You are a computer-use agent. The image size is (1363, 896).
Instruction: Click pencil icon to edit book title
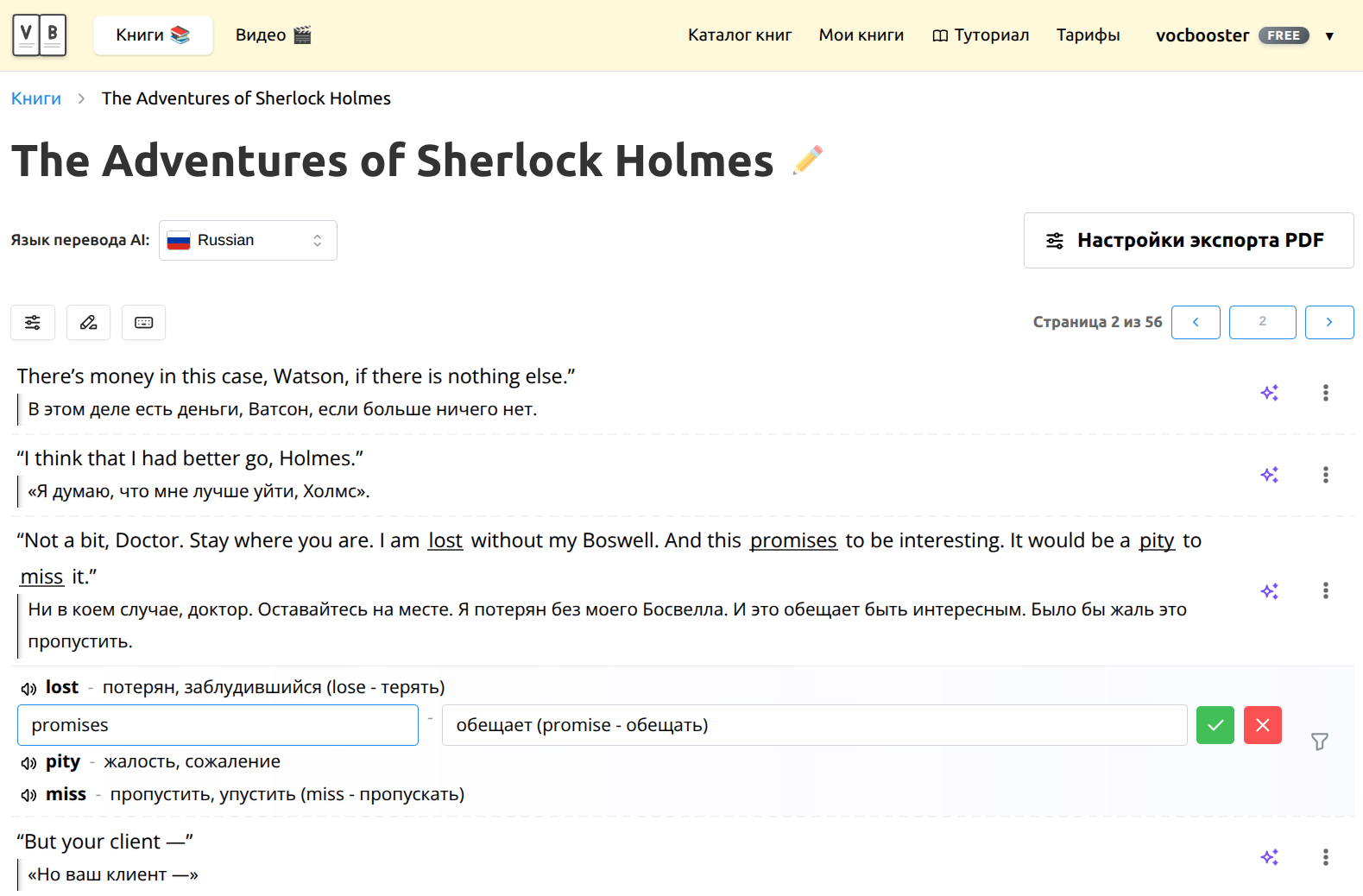807,161
